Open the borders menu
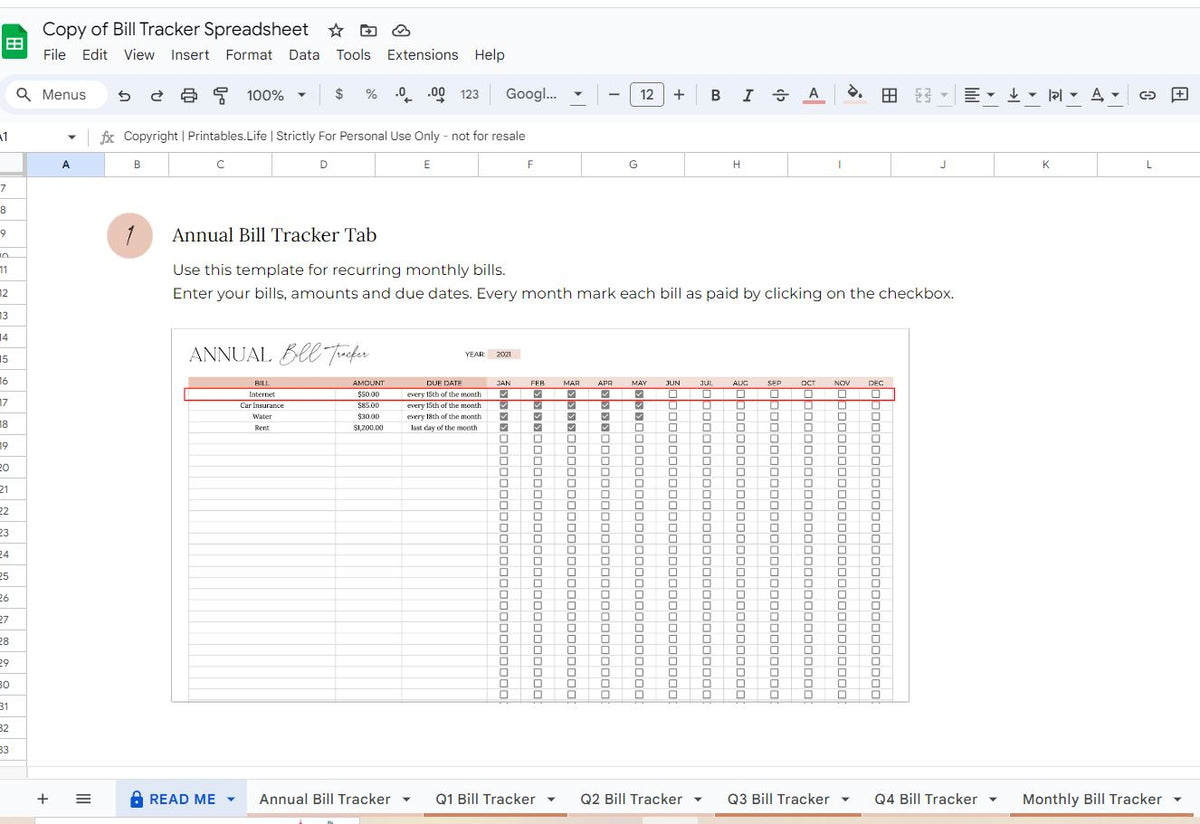 point(889,95)
